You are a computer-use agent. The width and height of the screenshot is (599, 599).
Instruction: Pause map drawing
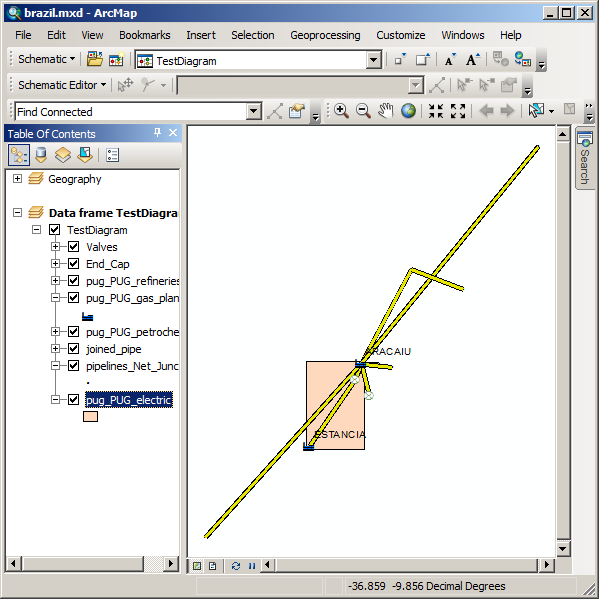(252, 566)
